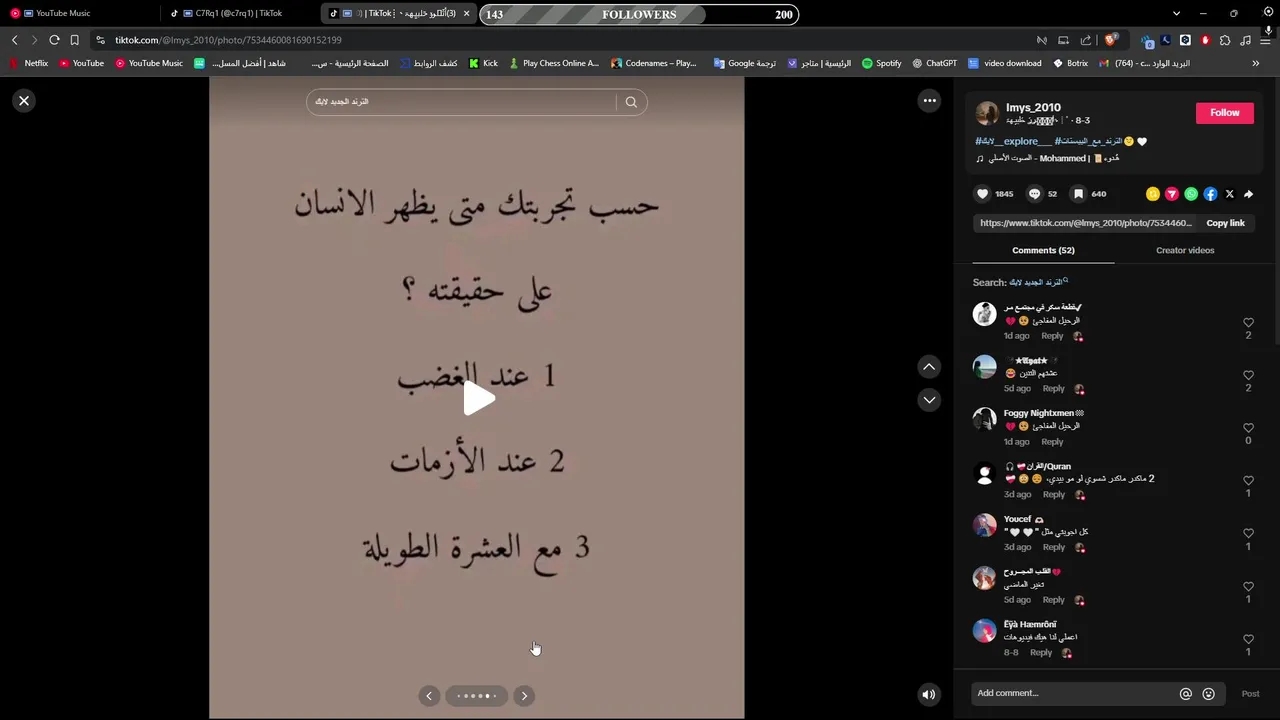
Task: Like the Foggy Nightxmen comment
Action: 1248,428
